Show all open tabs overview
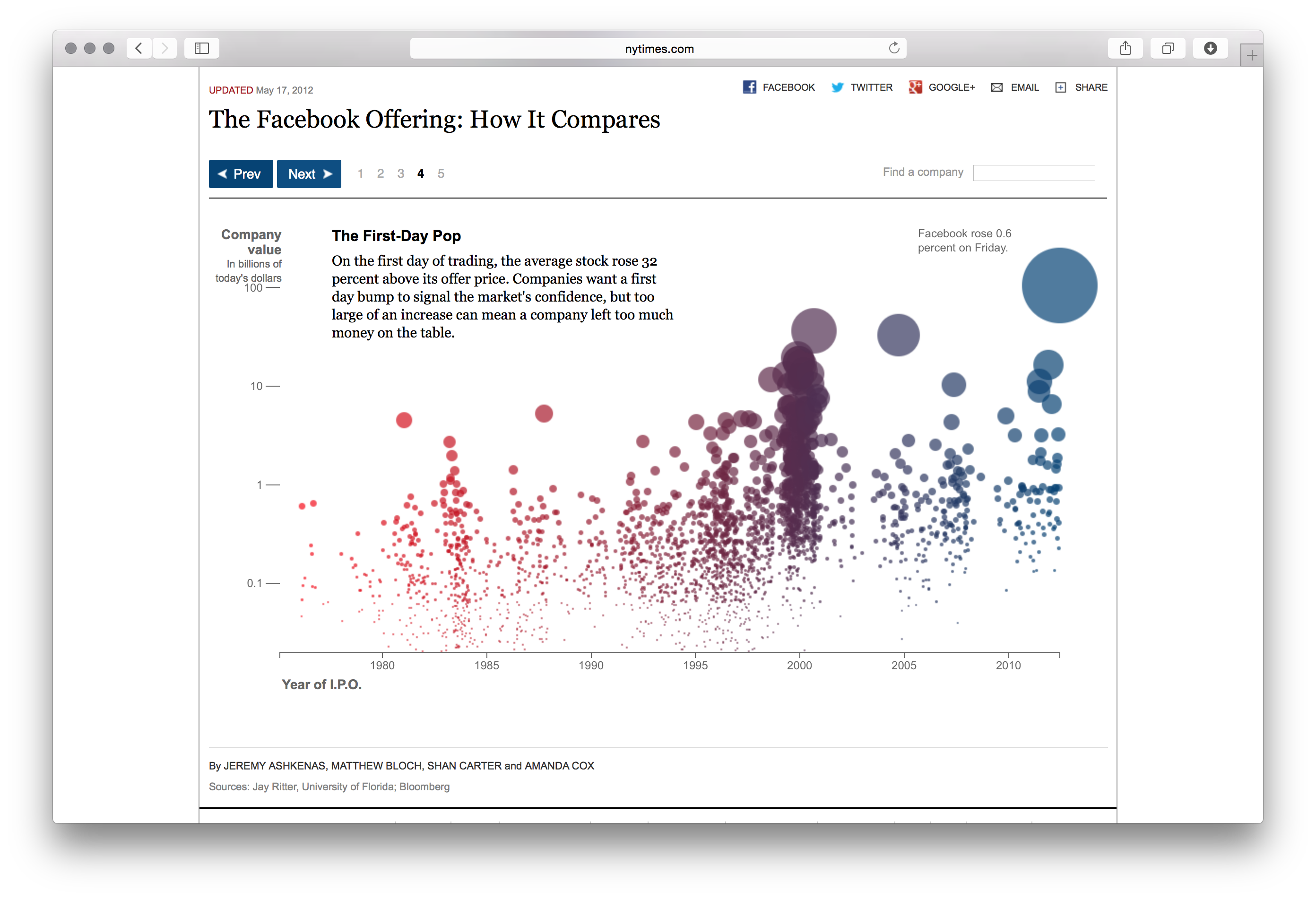1316x899 pixels. pos(1168,48)
